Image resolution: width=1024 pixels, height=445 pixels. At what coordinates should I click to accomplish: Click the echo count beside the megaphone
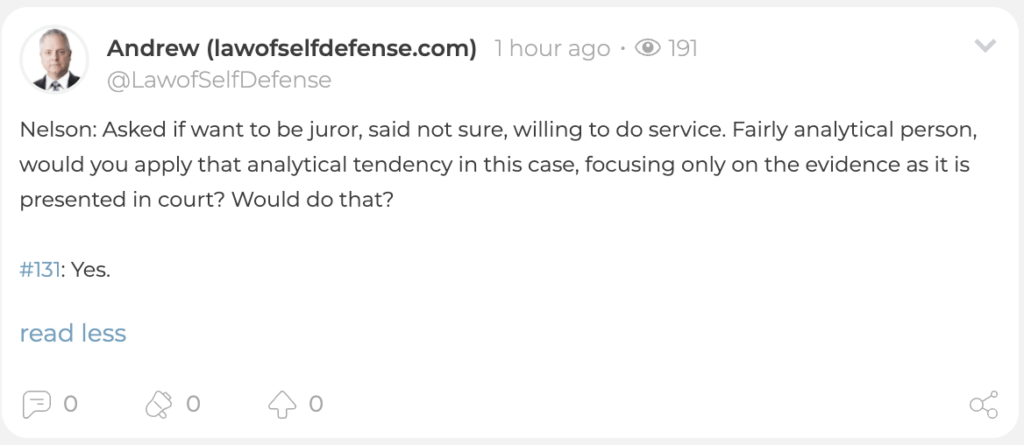point(193,404)
